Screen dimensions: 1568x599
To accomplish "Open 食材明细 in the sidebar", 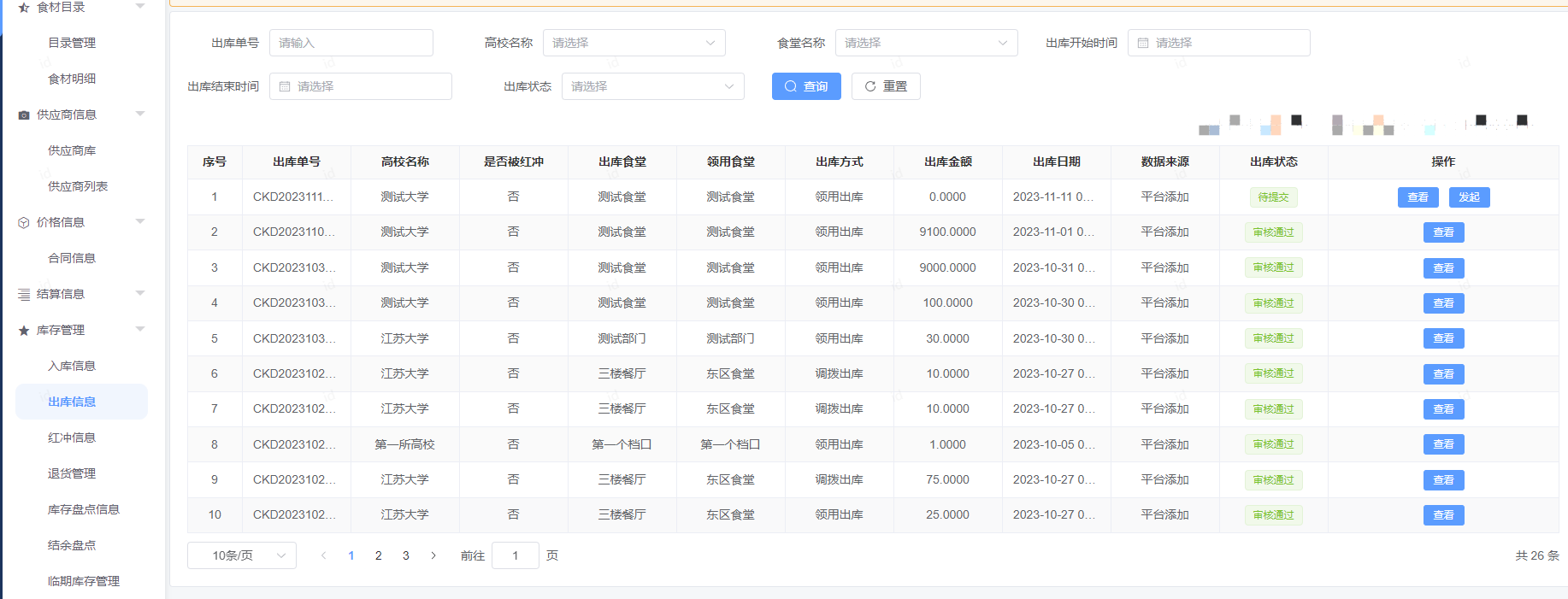I will coord(72,79).
